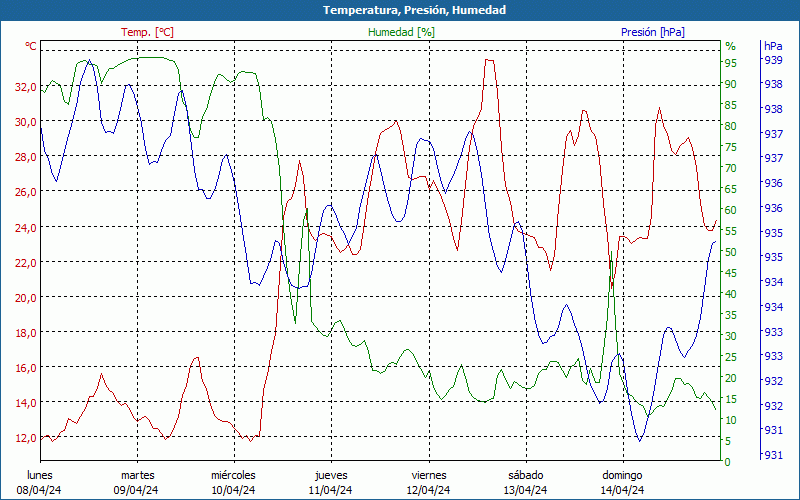Click the 80 humidity axis value

tap(731, 126)
